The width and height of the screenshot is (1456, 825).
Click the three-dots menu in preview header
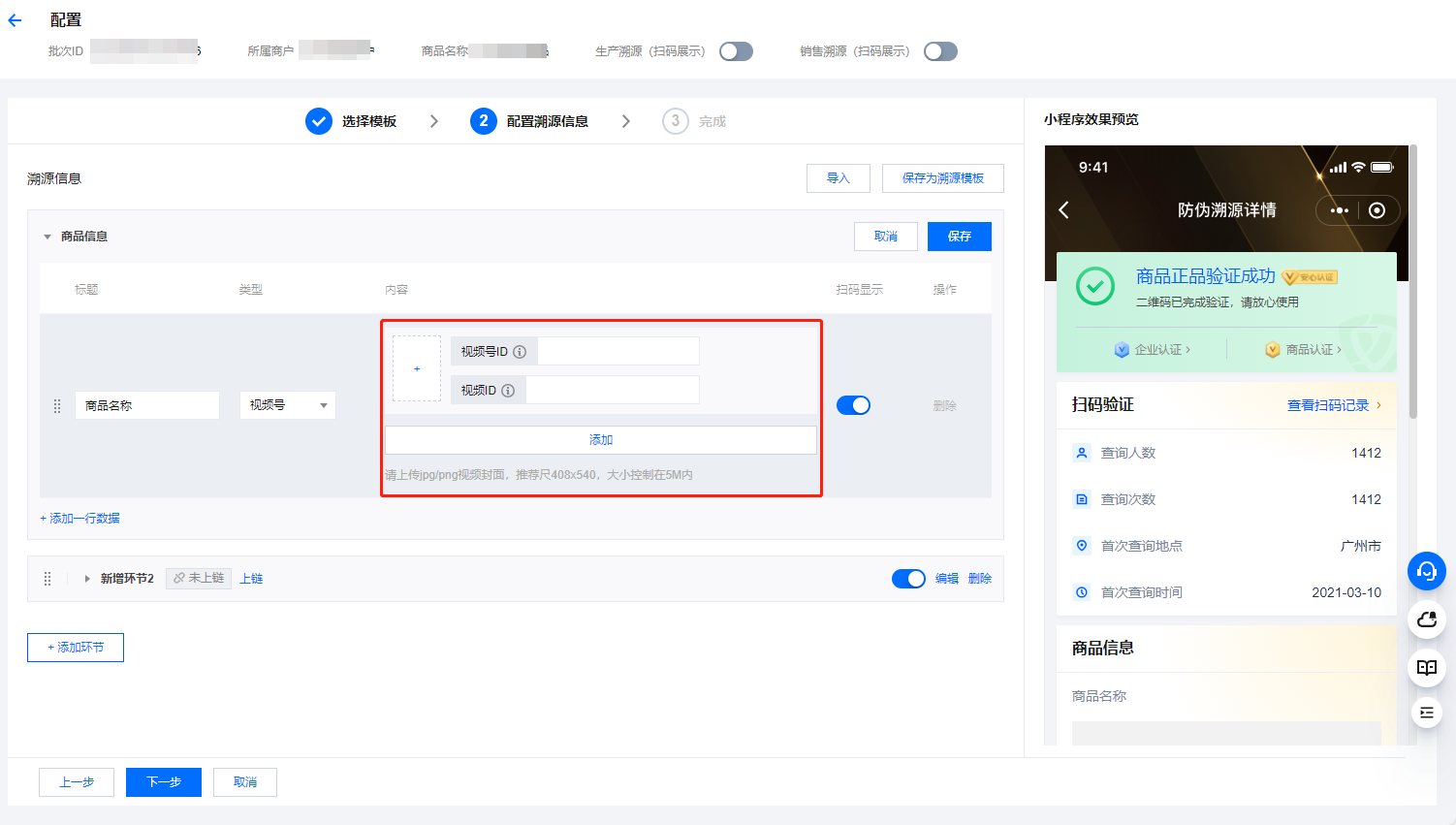(1340, 210)
